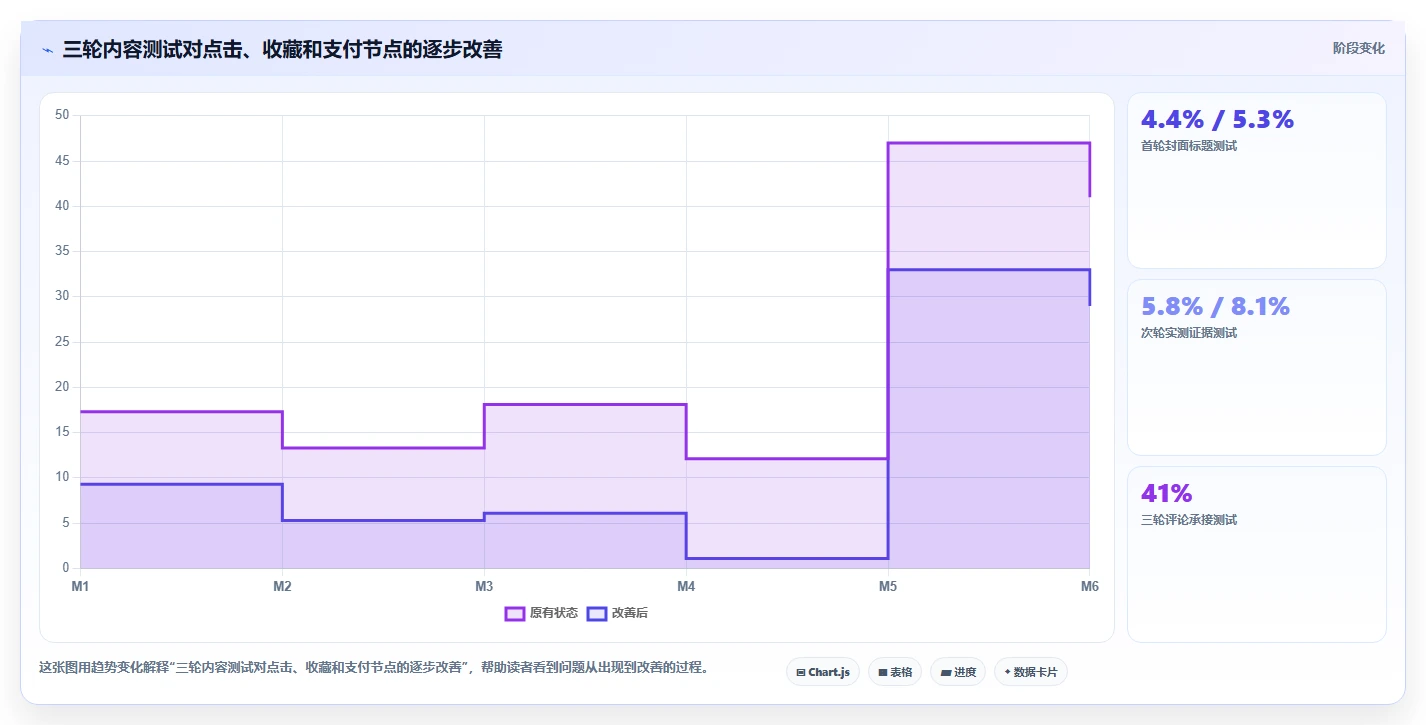
Task: Click the 45 y-axis tick label
Action: pyautogui.click(x=62, y=160)
